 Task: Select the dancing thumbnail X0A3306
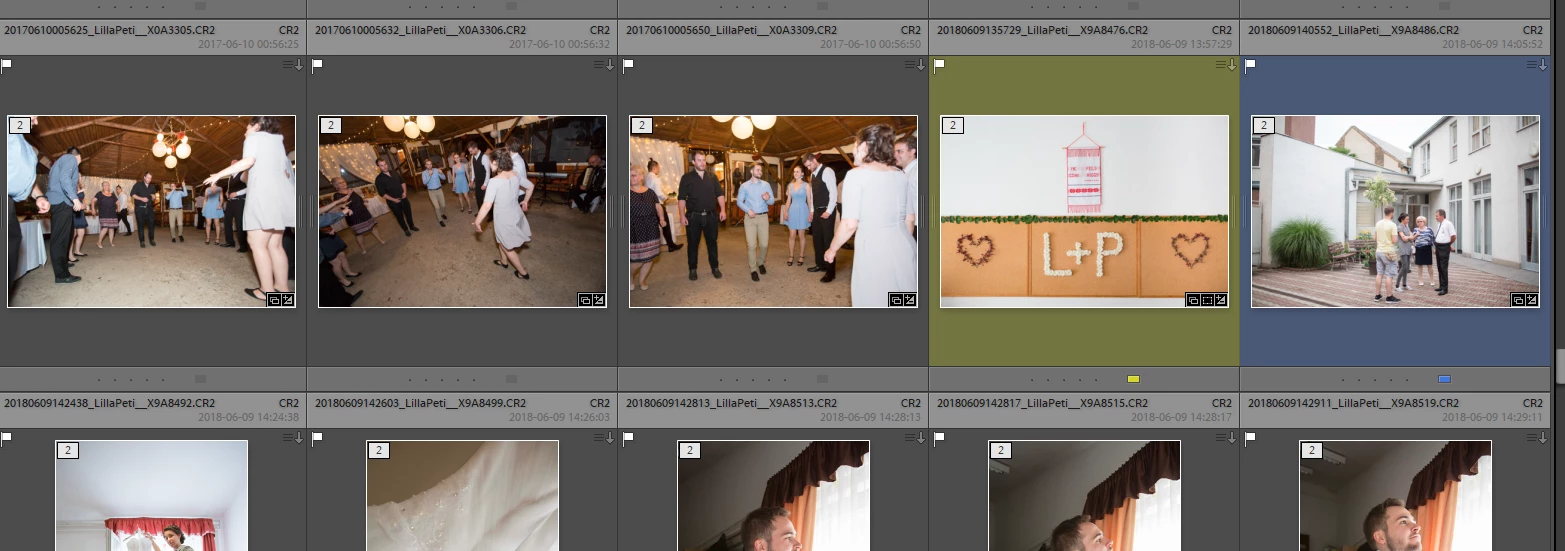(462, 211)
